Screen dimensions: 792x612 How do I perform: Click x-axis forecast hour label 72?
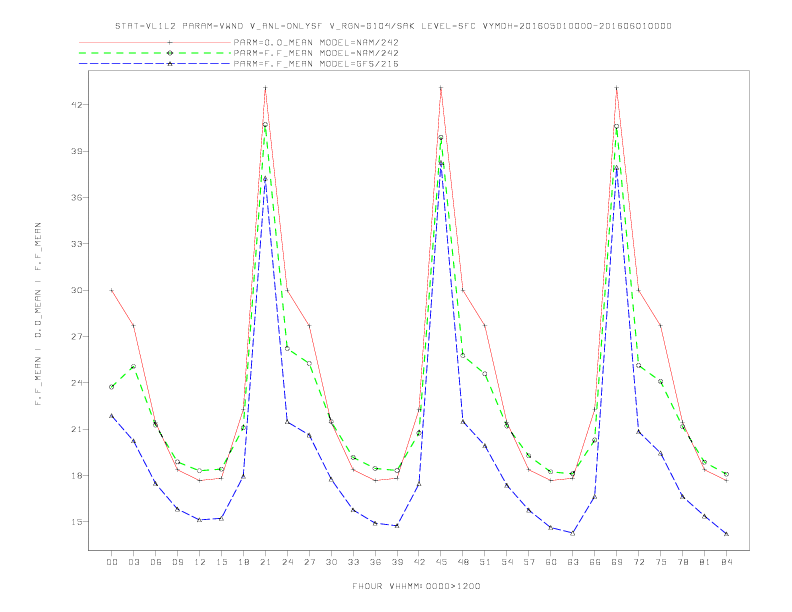point(639,562)
